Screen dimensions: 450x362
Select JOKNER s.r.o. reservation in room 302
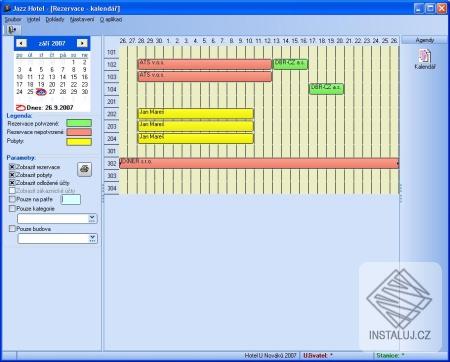(x=259, y=163)
